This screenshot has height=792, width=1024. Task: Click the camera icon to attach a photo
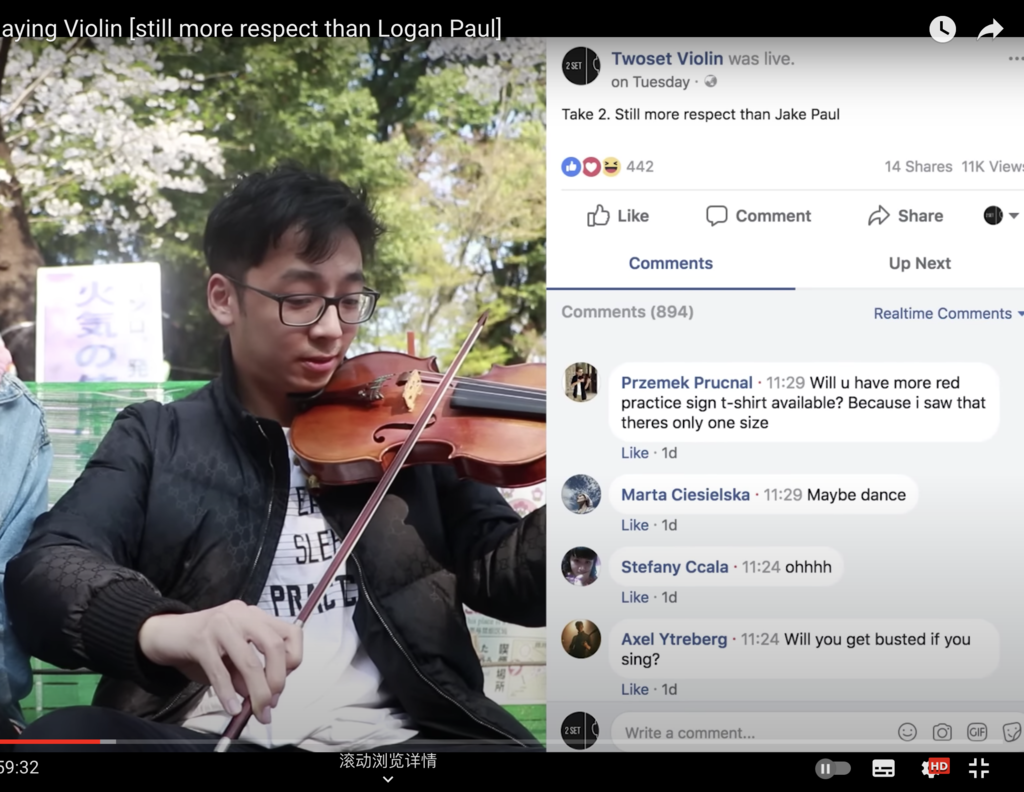(942, 732)
